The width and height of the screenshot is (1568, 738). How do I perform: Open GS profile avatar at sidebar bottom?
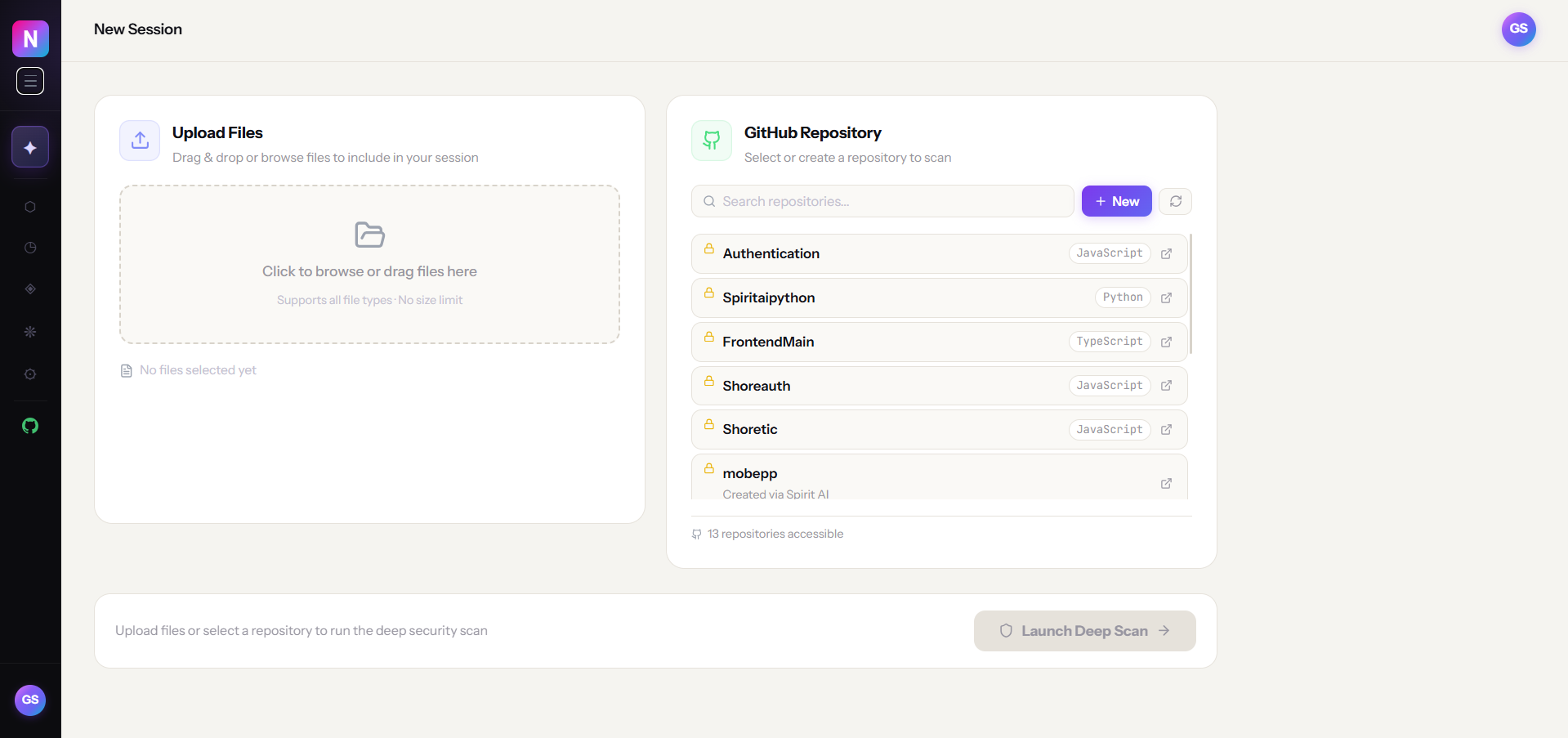click(x=30, y=700)
